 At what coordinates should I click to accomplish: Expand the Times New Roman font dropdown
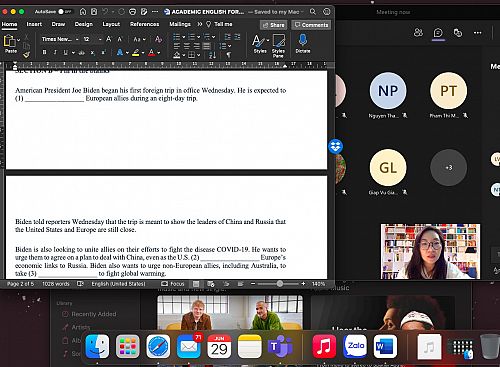point(77,39)
